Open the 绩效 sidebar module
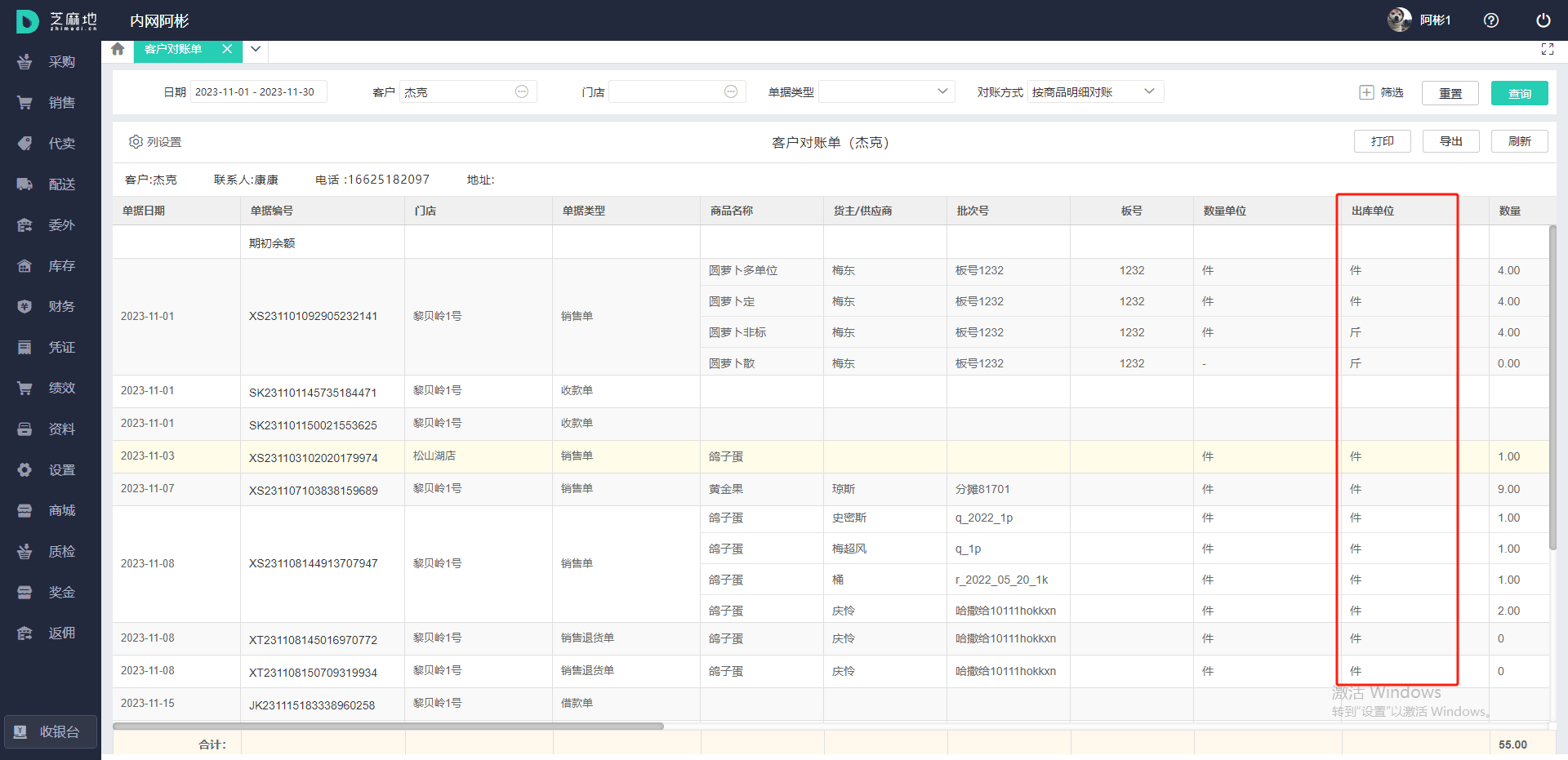Image resolution: width=1568 pixels, height=760 pixels. point(49,389)
